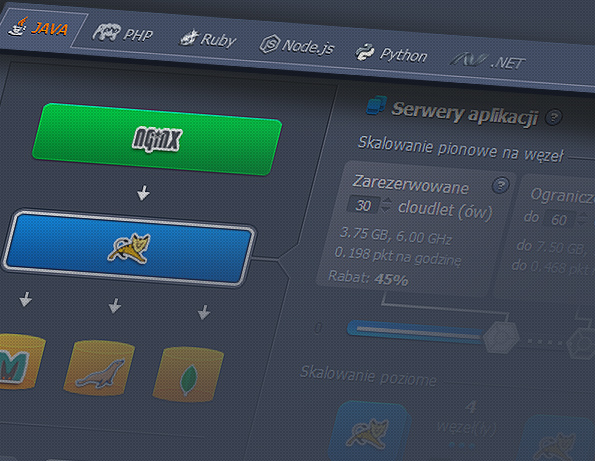Click the reserved cloudlets input showing 30
Viewport: 595px width, 461px height.
coord(363,205)
